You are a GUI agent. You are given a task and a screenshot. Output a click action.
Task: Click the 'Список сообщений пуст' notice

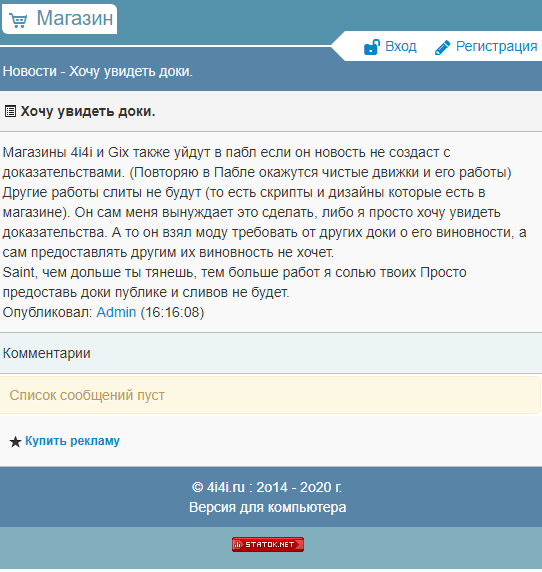coord(270,395)
